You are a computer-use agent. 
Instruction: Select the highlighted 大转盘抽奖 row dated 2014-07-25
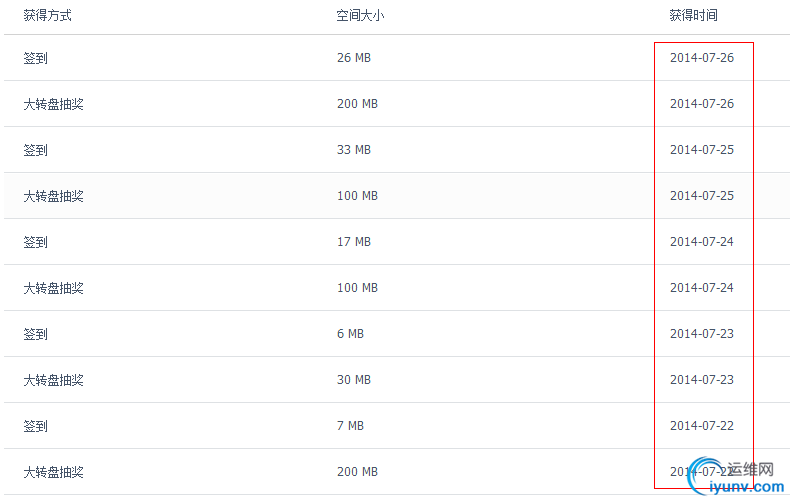click(397, 196)
